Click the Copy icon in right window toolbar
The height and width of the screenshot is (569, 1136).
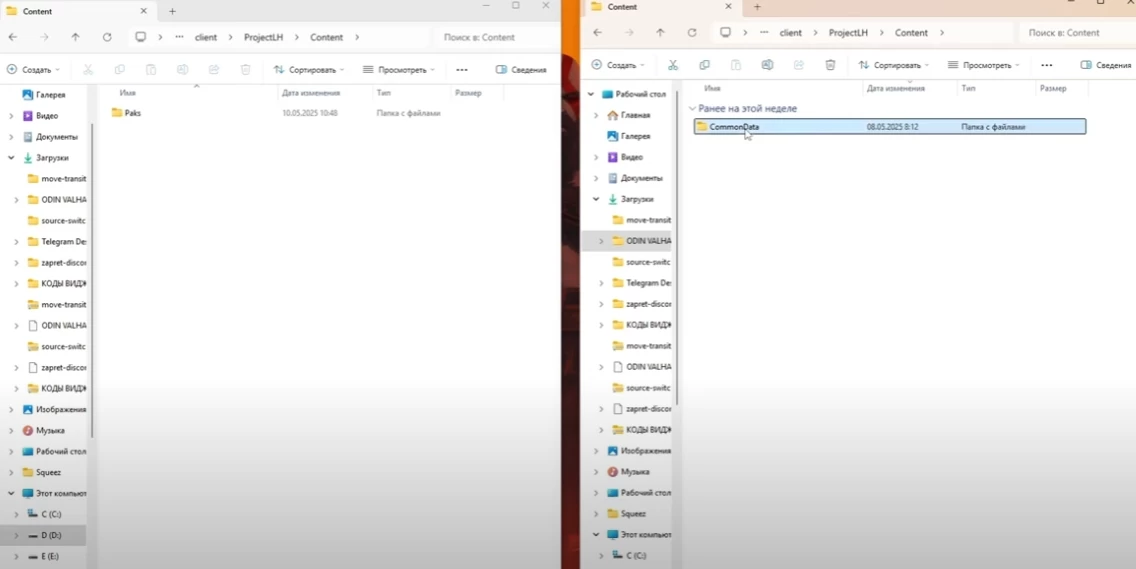[704, 65]
